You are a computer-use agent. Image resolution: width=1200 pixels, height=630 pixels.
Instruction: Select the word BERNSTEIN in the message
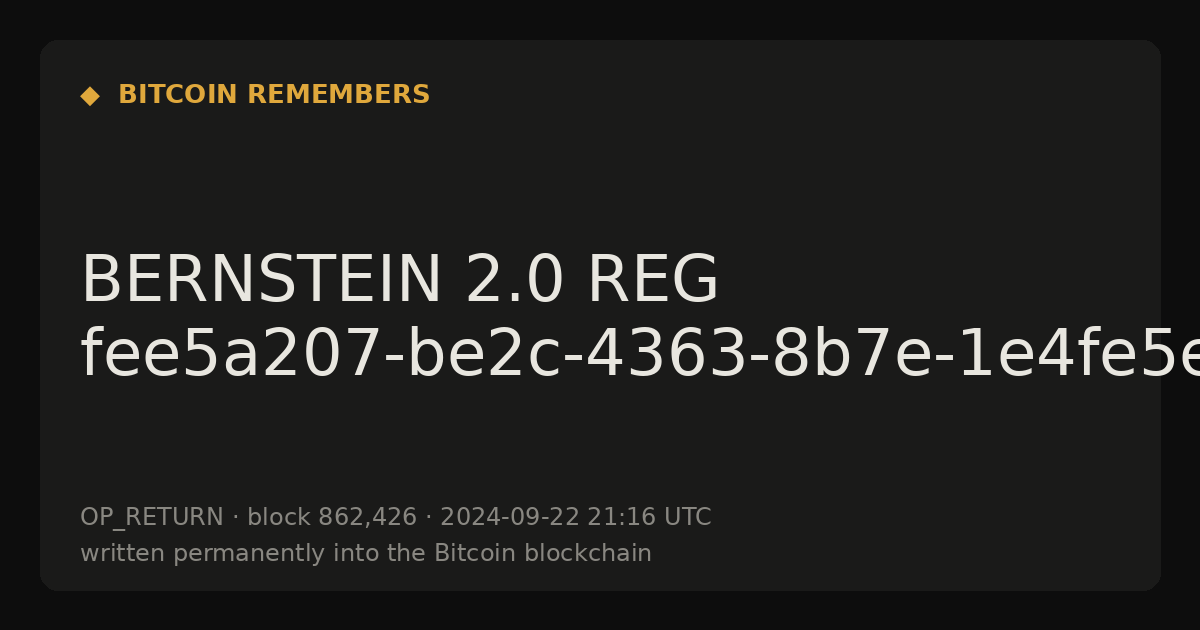click(260, 280)
